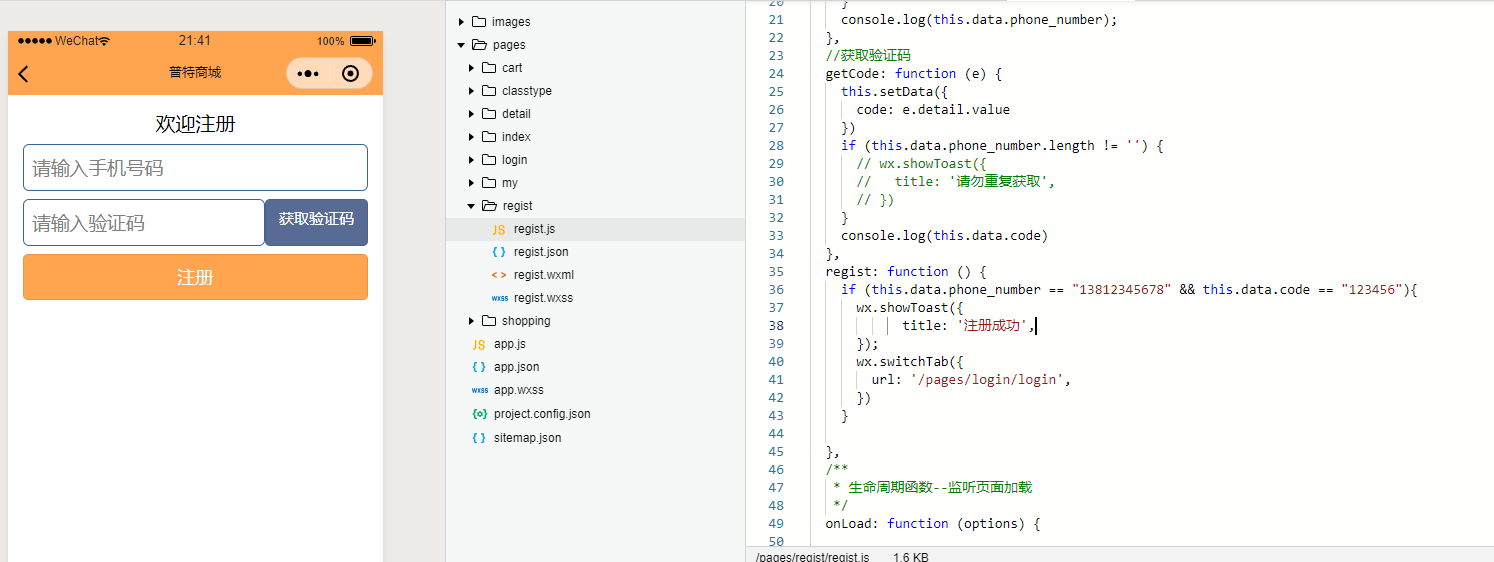
Task: Open the regist.js file
Action: (x=534, y=229)
